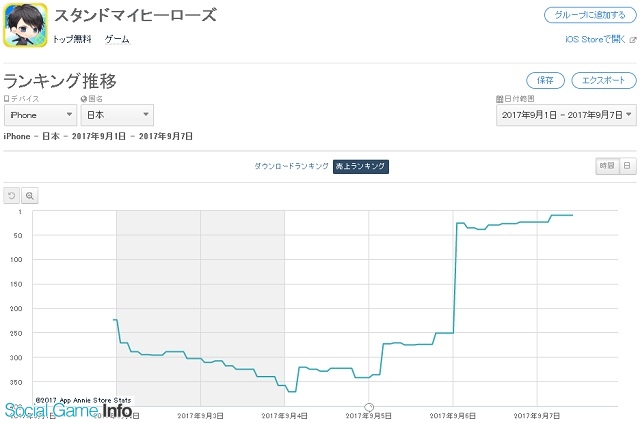Click the globe icon next to 国名
Image resolution: width=640 pixels, height=423 pixels.
point(84,99)
